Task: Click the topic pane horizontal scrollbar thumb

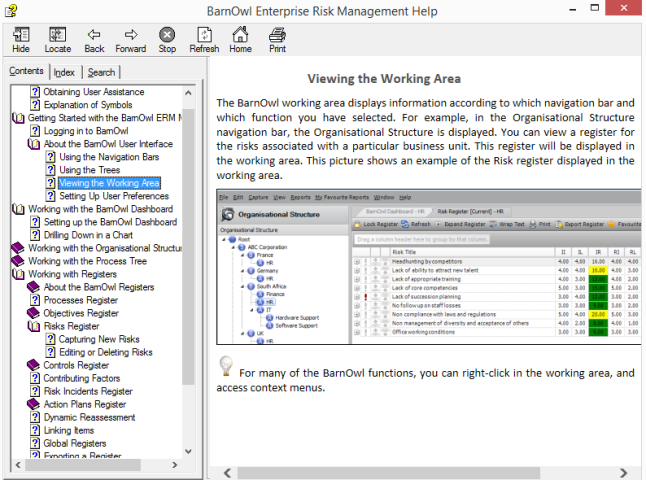Action: pyautogui.click(x=389, y=473)
